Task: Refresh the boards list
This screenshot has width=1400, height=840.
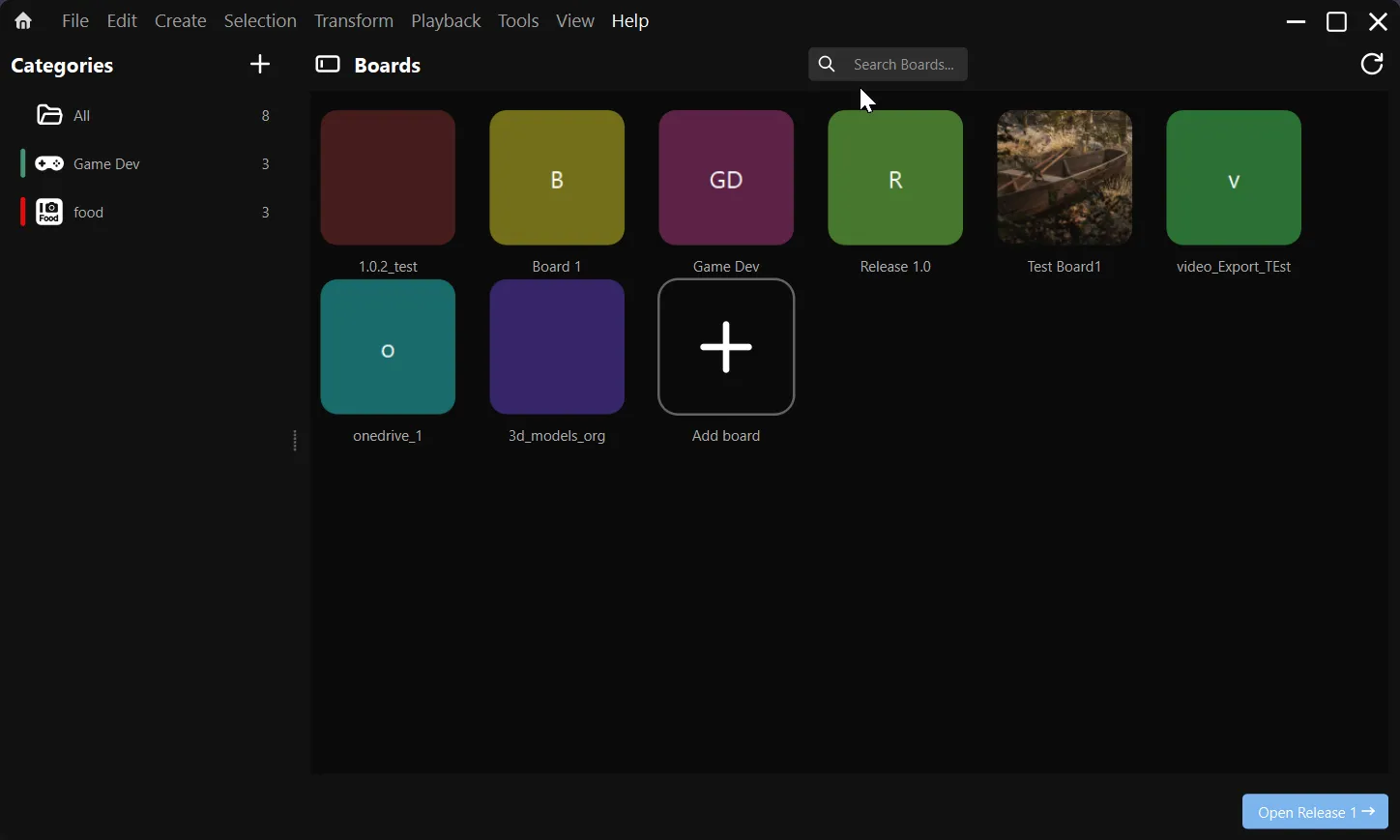Action: coord(1373,65)
